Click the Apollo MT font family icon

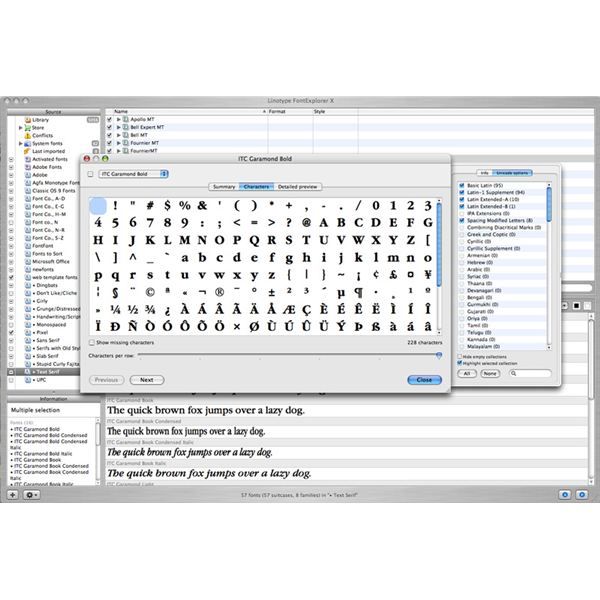[x=126, y=119]
